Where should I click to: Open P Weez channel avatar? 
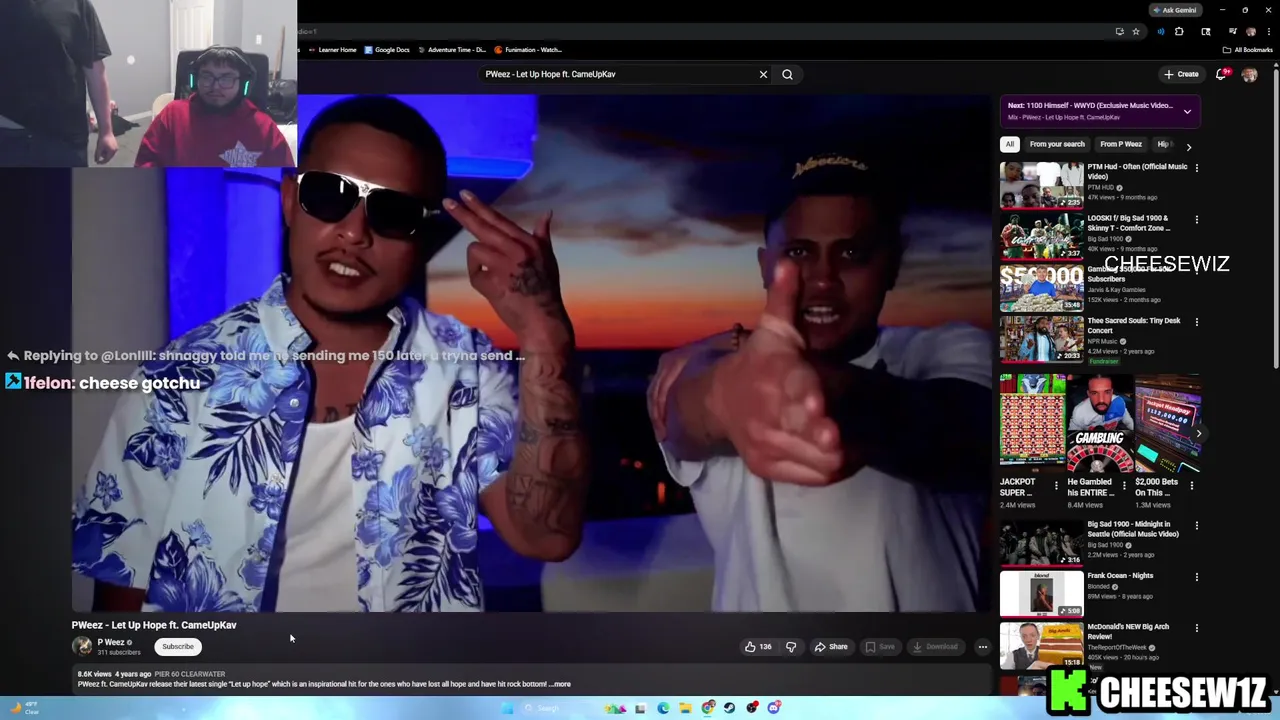[x=82, y=646]
